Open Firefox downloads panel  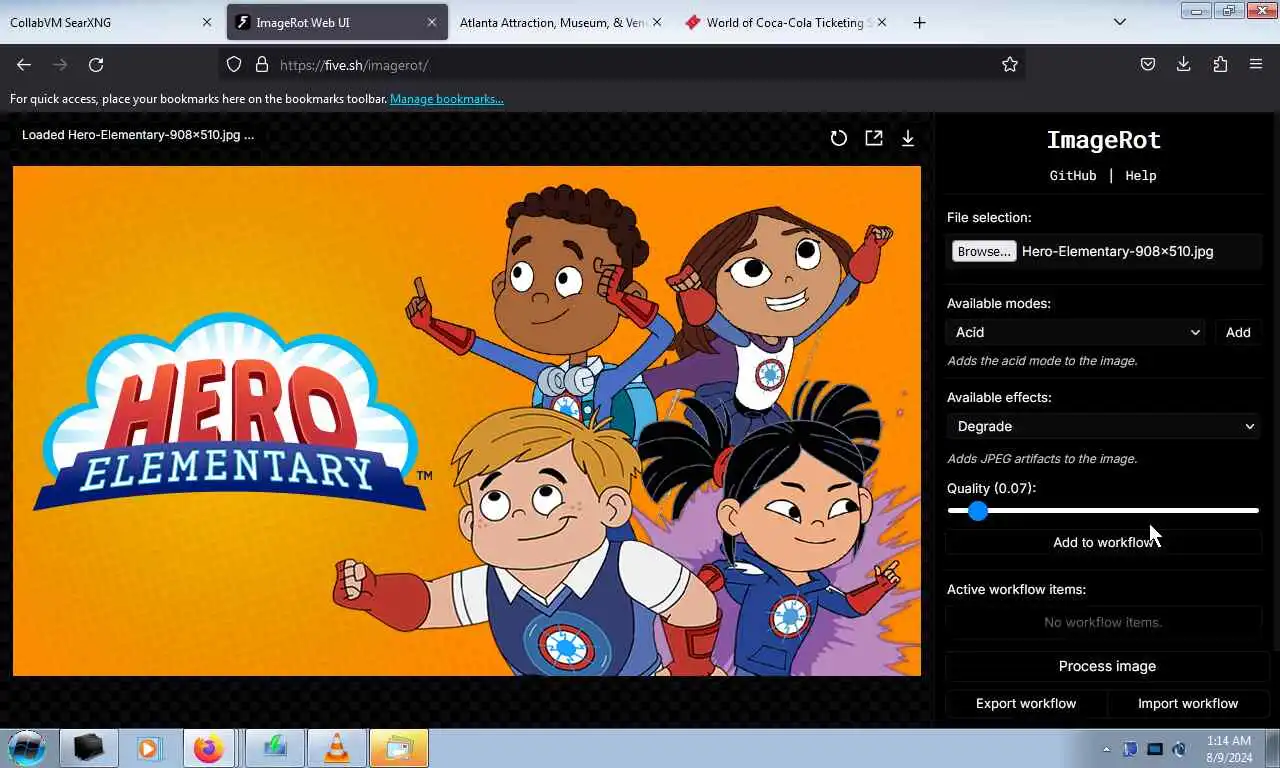tap(1184, 64)
